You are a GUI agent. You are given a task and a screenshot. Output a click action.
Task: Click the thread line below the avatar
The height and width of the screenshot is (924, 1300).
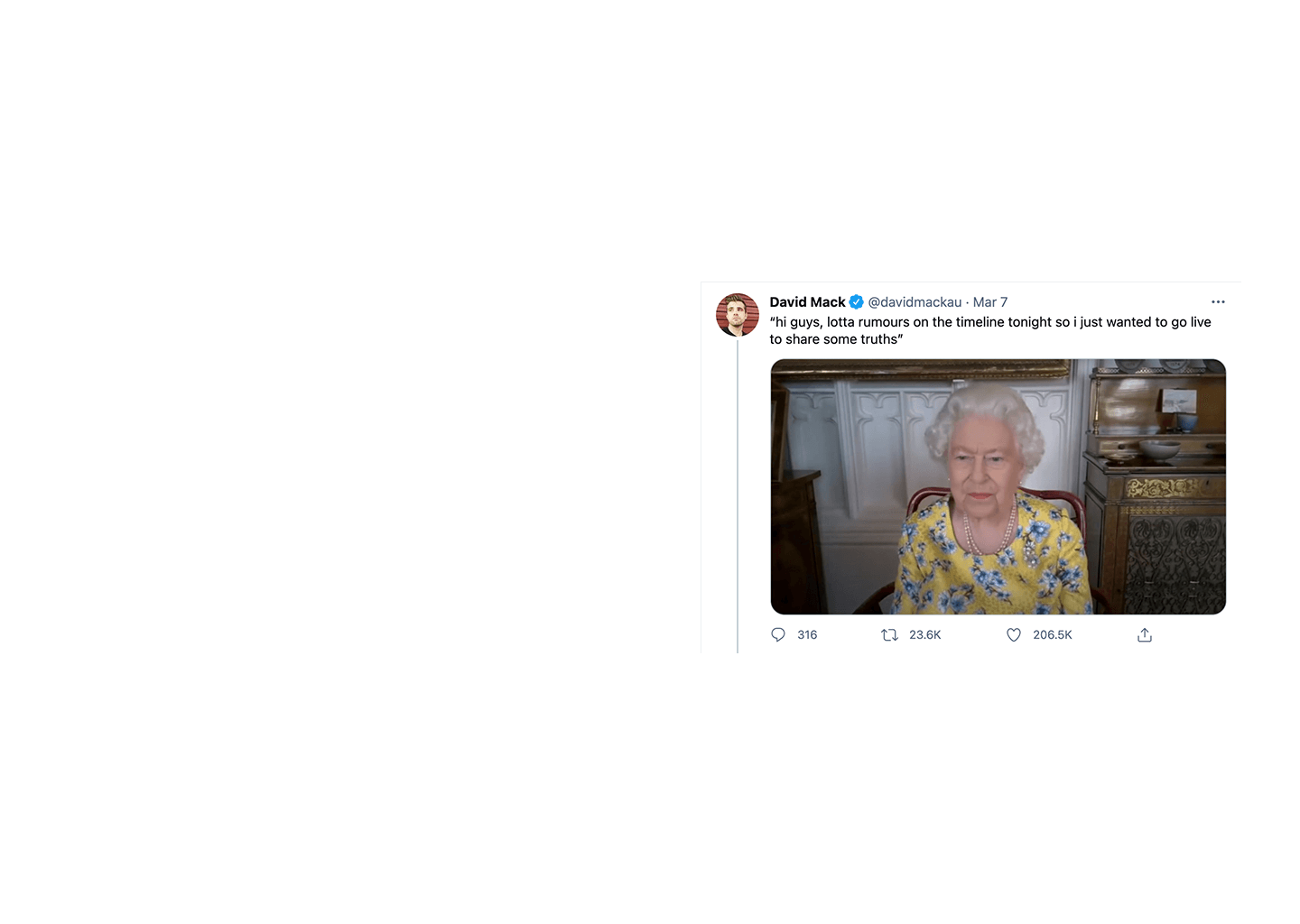point(738,496)
